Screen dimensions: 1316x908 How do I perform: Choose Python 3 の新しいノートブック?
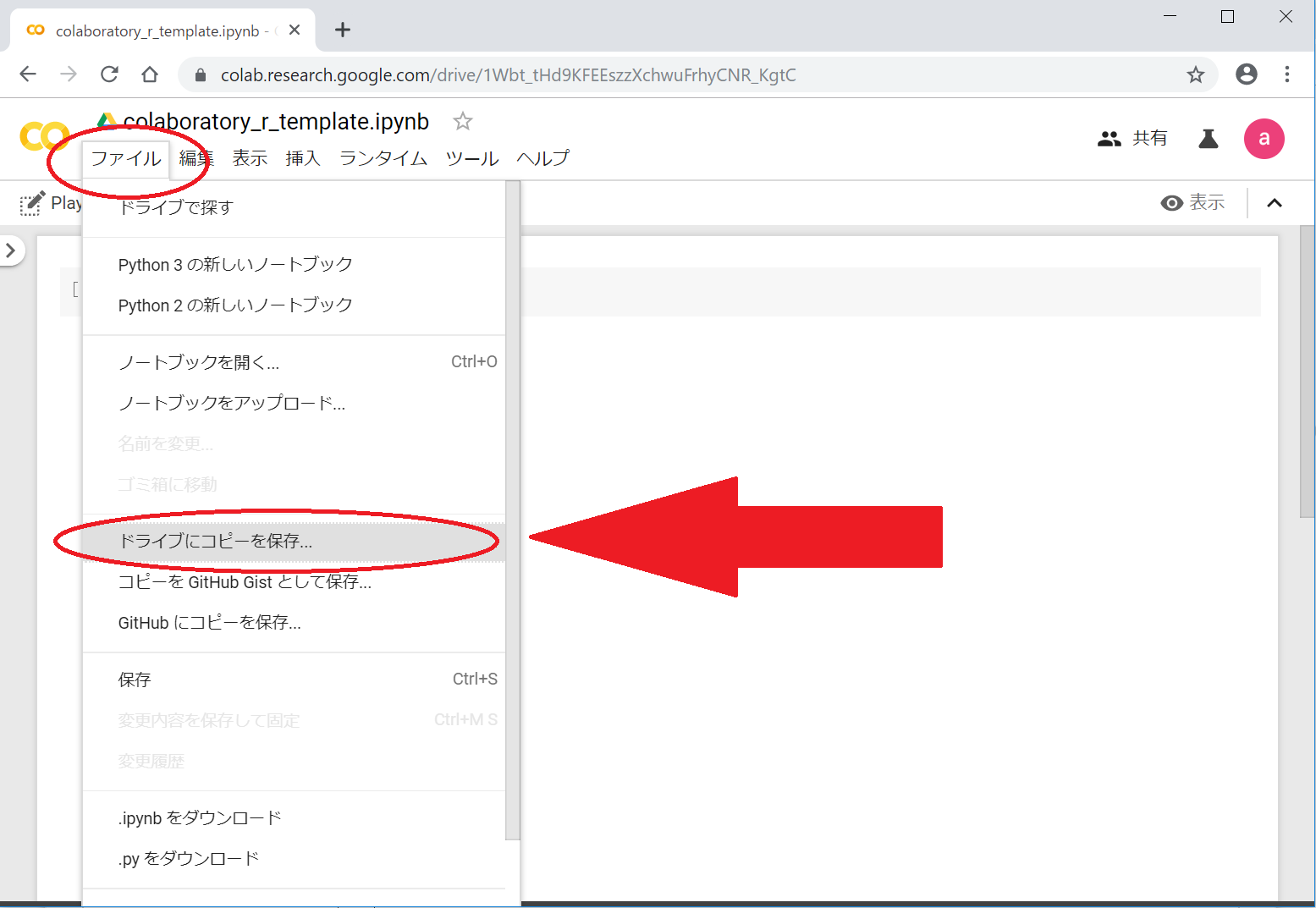pos(235,265)
